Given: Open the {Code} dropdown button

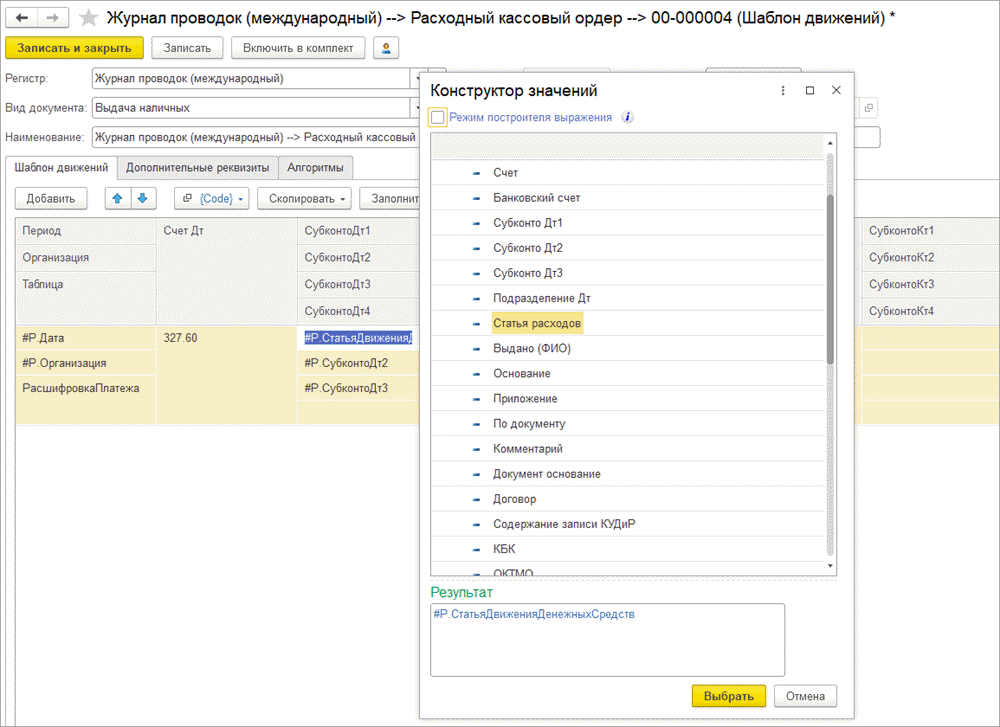Looking at the screenshot, I should 211,198.
